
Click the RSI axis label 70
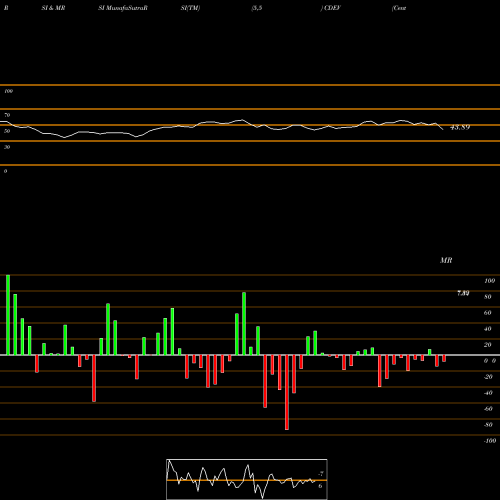7,115
